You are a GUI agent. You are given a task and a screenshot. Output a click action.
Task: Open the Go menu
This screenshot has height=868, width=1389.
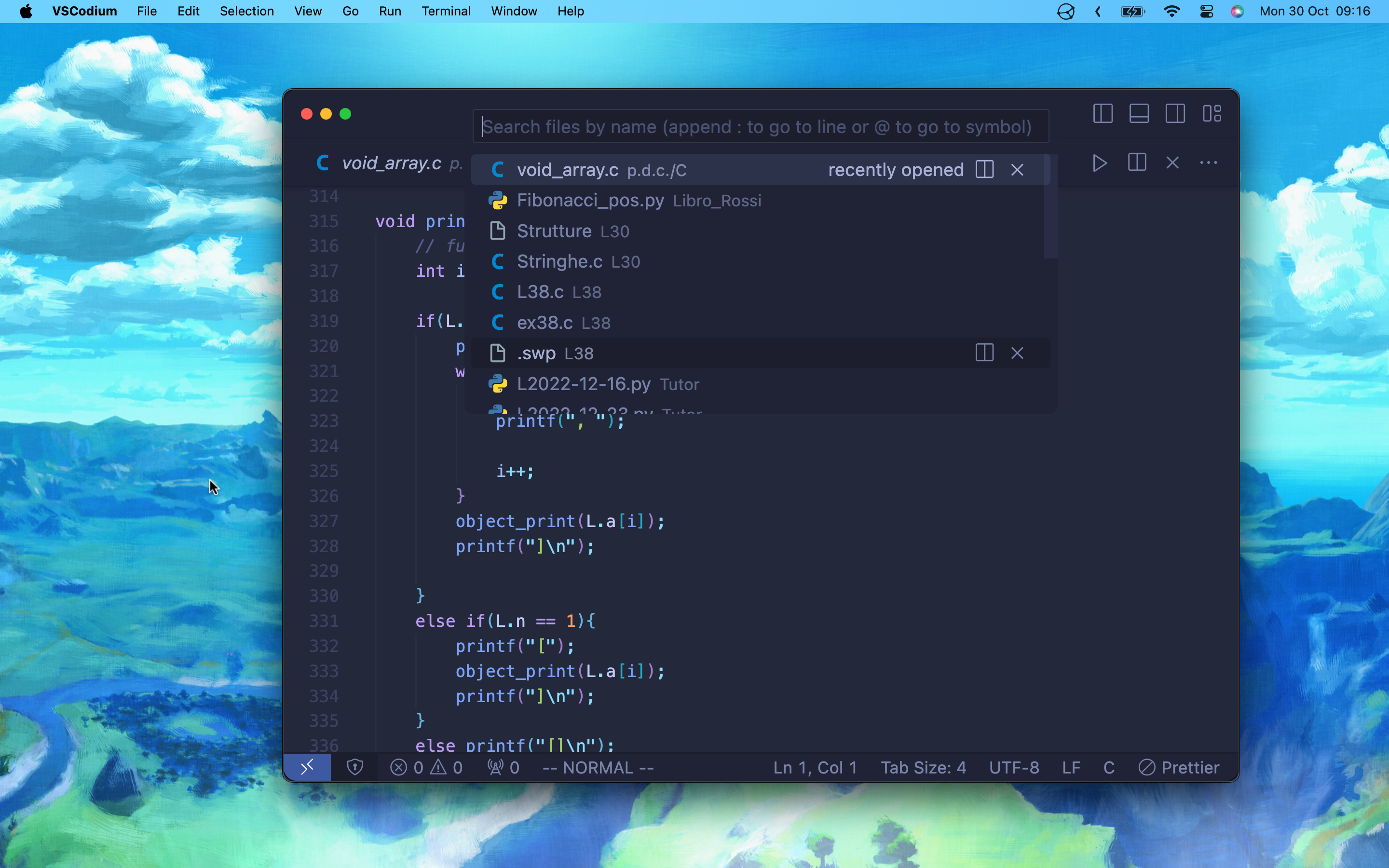tap(350, 11)
